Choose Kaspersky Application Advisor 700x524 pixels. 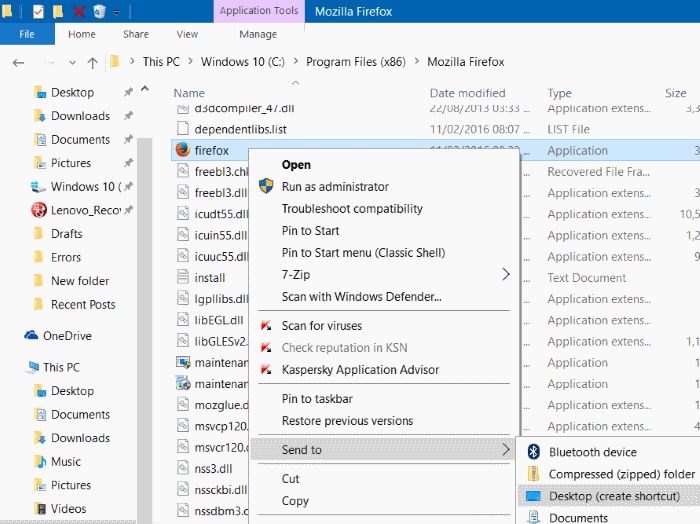tap(360, 370)
